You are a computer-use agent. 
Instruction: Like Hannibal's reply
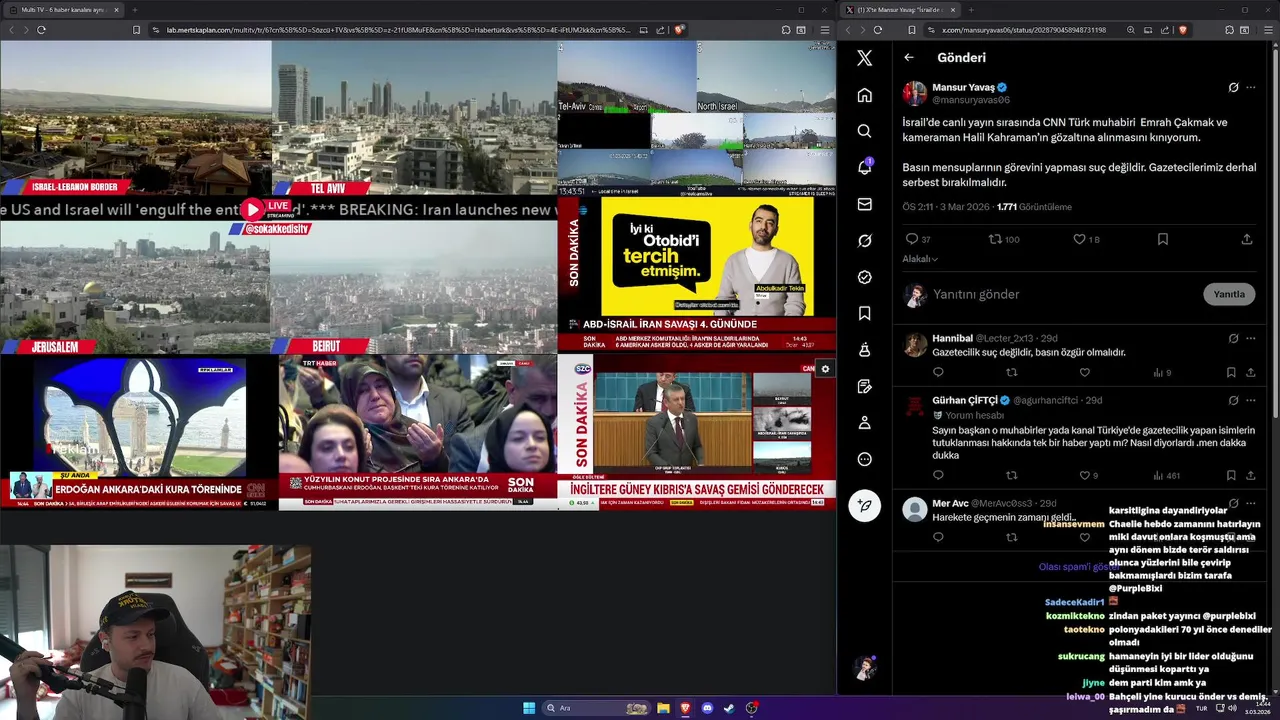click(x=1085, y=373)
